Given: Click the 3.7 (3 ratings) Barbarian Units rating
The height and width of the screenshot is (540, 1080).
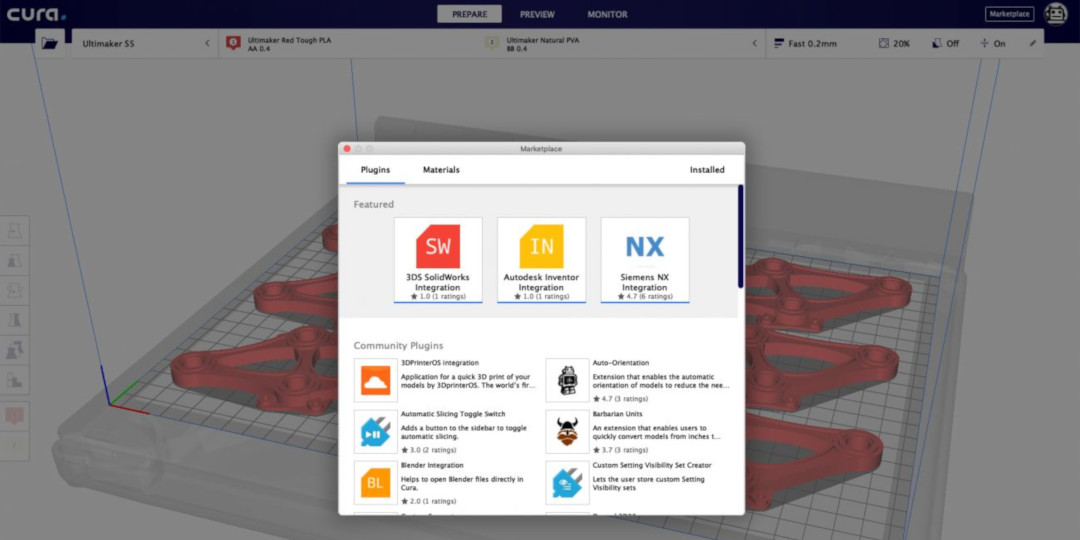Looking at the screenshot, I should click(621, 450).
